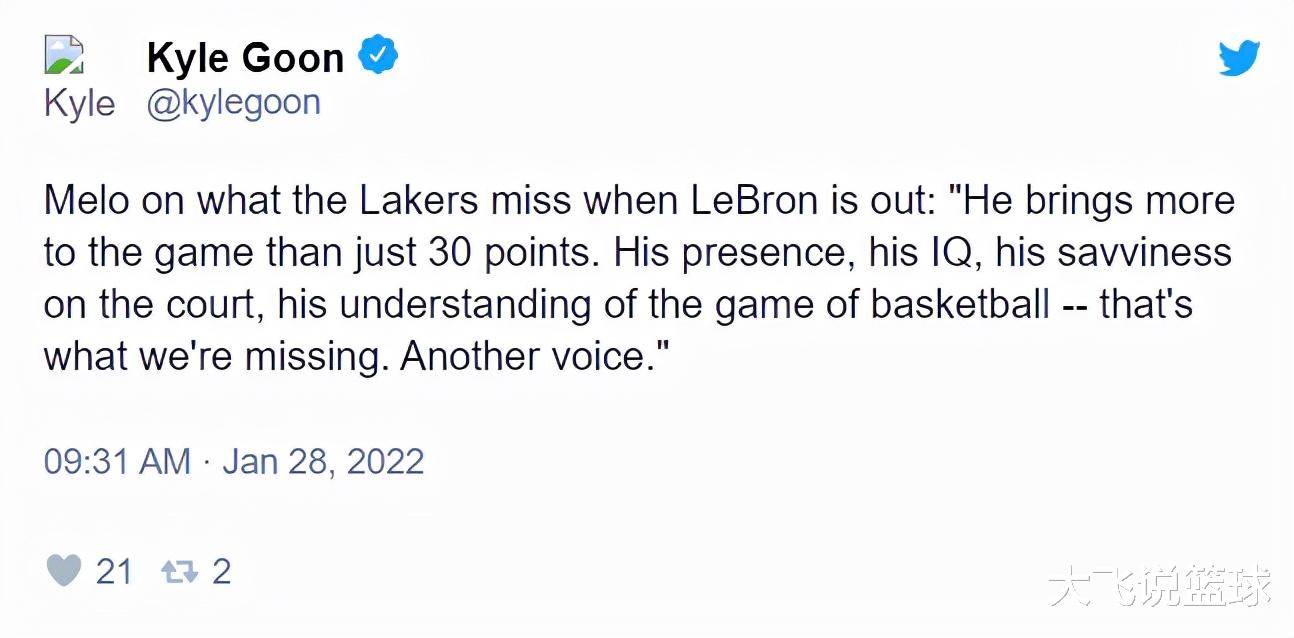Click the like count 21
The height and width of the screenshot is (638, 1294).
[x=114, y=571]
